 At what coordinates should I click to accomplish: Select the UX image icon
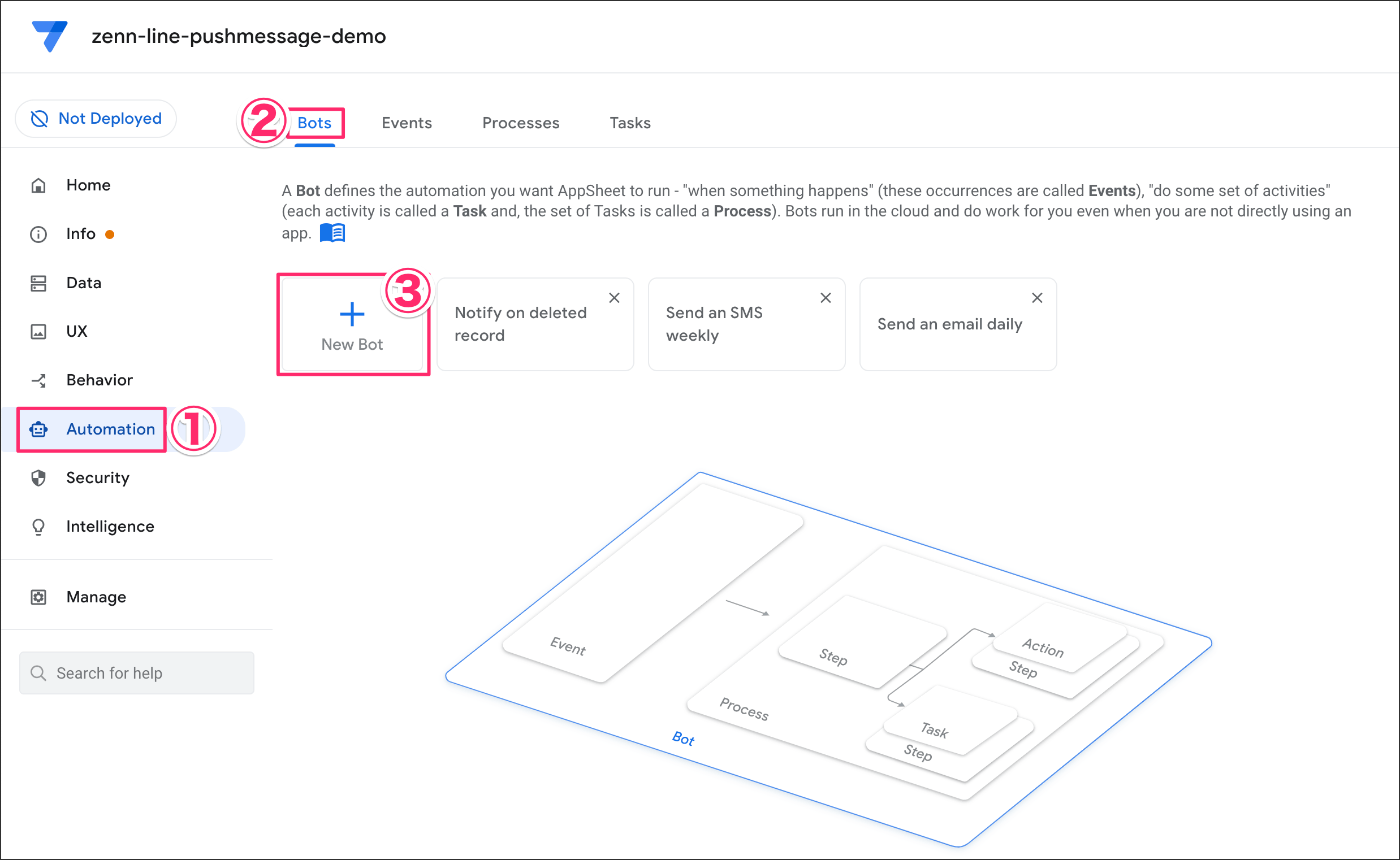[x=37, y=331]
